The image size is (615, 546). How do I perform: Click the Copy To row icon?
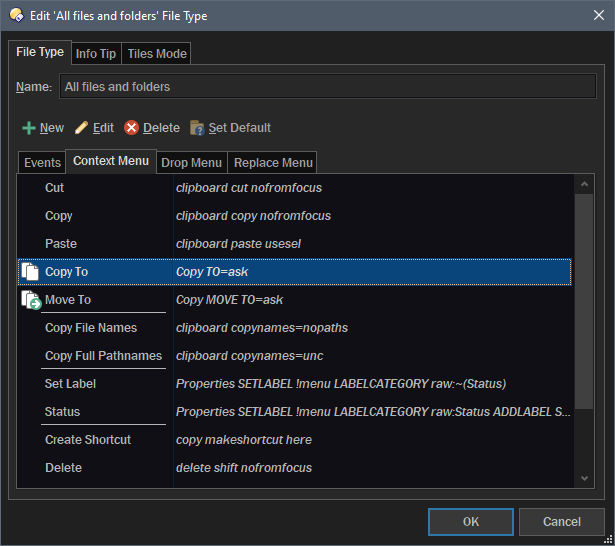(30, 272)
